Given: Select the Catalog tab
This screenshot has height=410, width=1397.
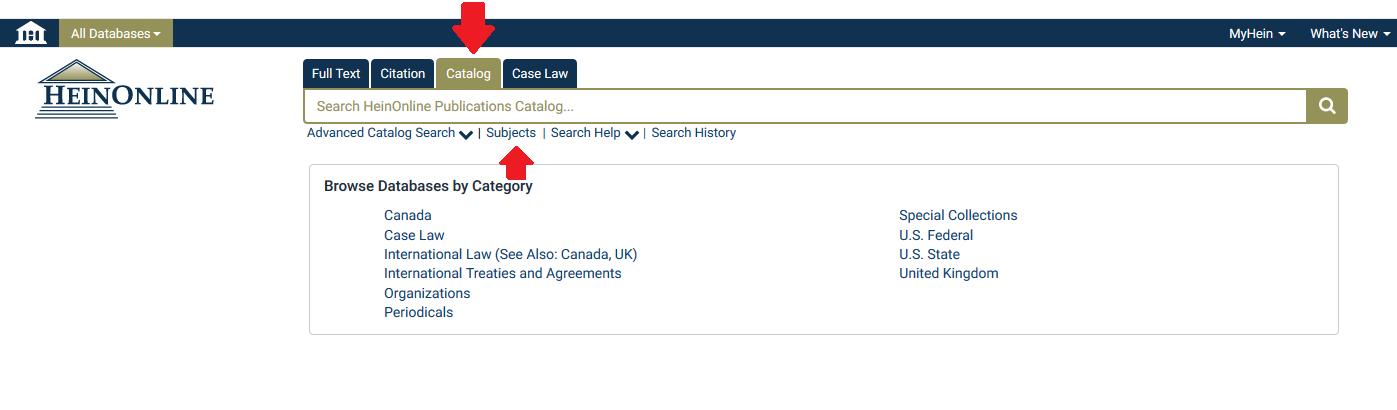Looking at the screenshot, I should [x=468, y=74].
